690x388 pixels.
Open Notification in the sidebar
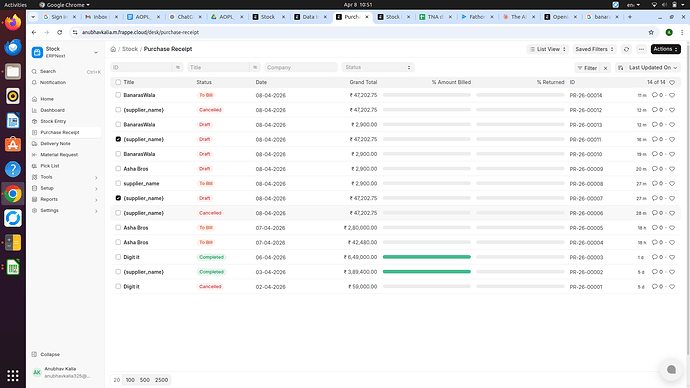click(x=52, y=82)
